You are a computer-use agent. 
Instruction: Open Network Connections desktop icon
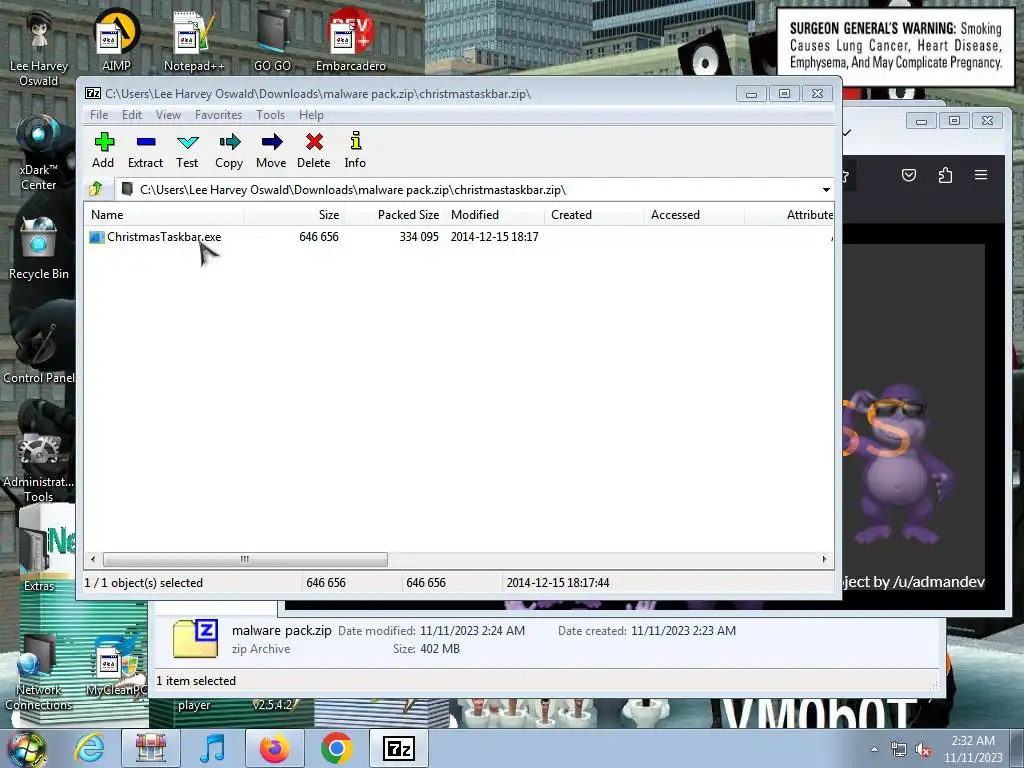pos(39,671)
